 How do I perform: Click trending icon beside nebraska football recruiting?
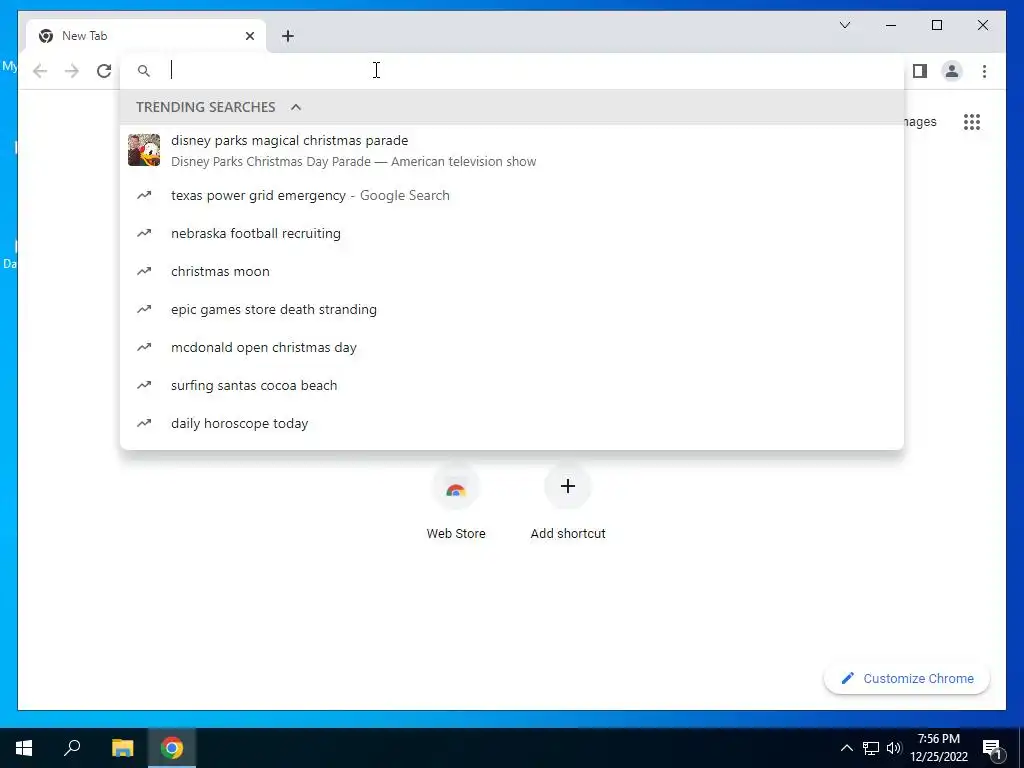[x=144, y=233]
